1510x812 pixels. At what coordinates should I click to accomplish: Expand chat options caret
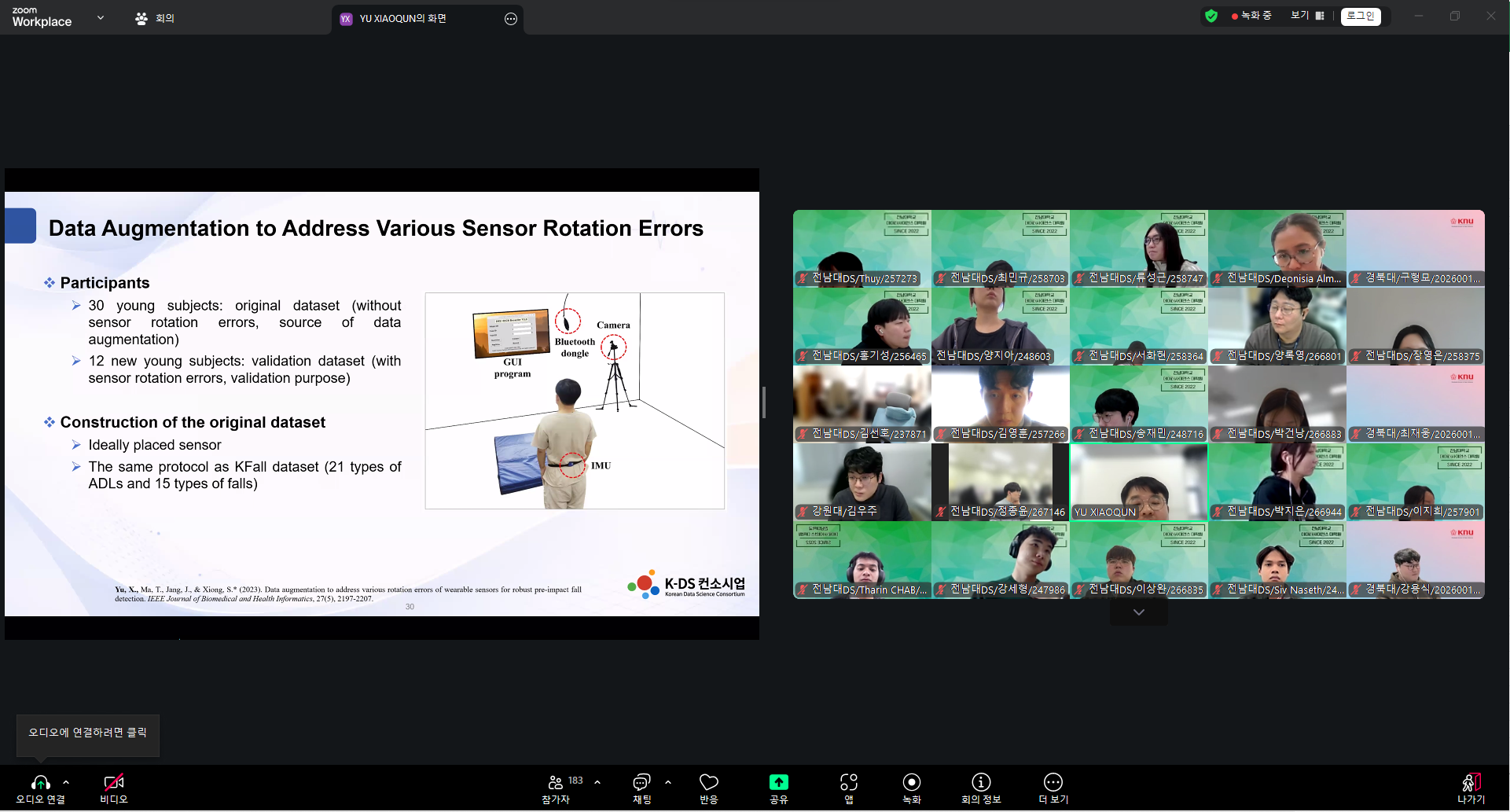coord(668,782)
